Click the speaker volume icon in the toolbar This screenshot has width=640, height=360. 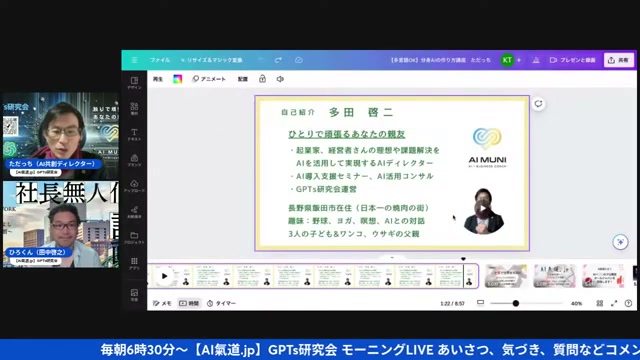tap(280, 79)
